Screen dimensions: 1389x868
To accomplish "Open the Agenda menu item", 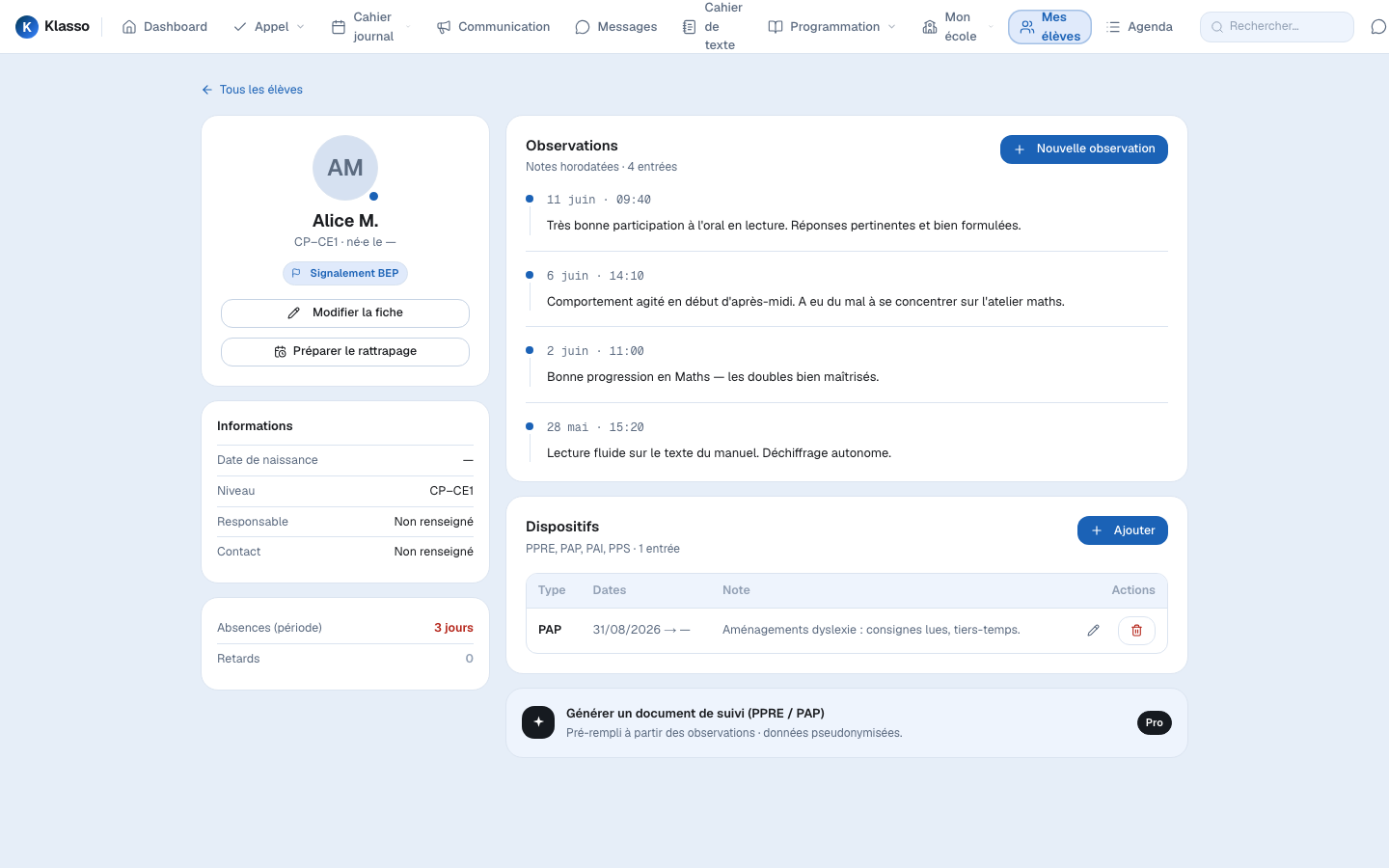I will pyautogui.click(x=1139, y=27).
